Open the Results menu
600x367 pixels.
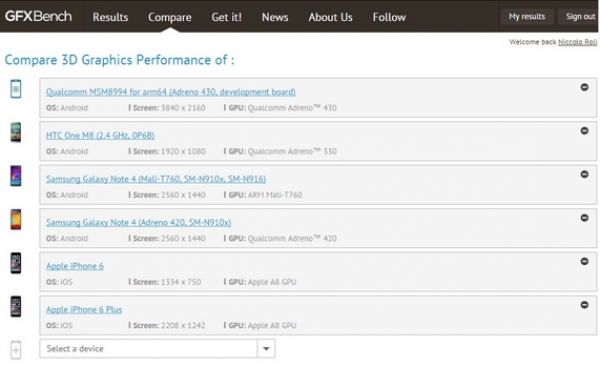click(110, 17)
